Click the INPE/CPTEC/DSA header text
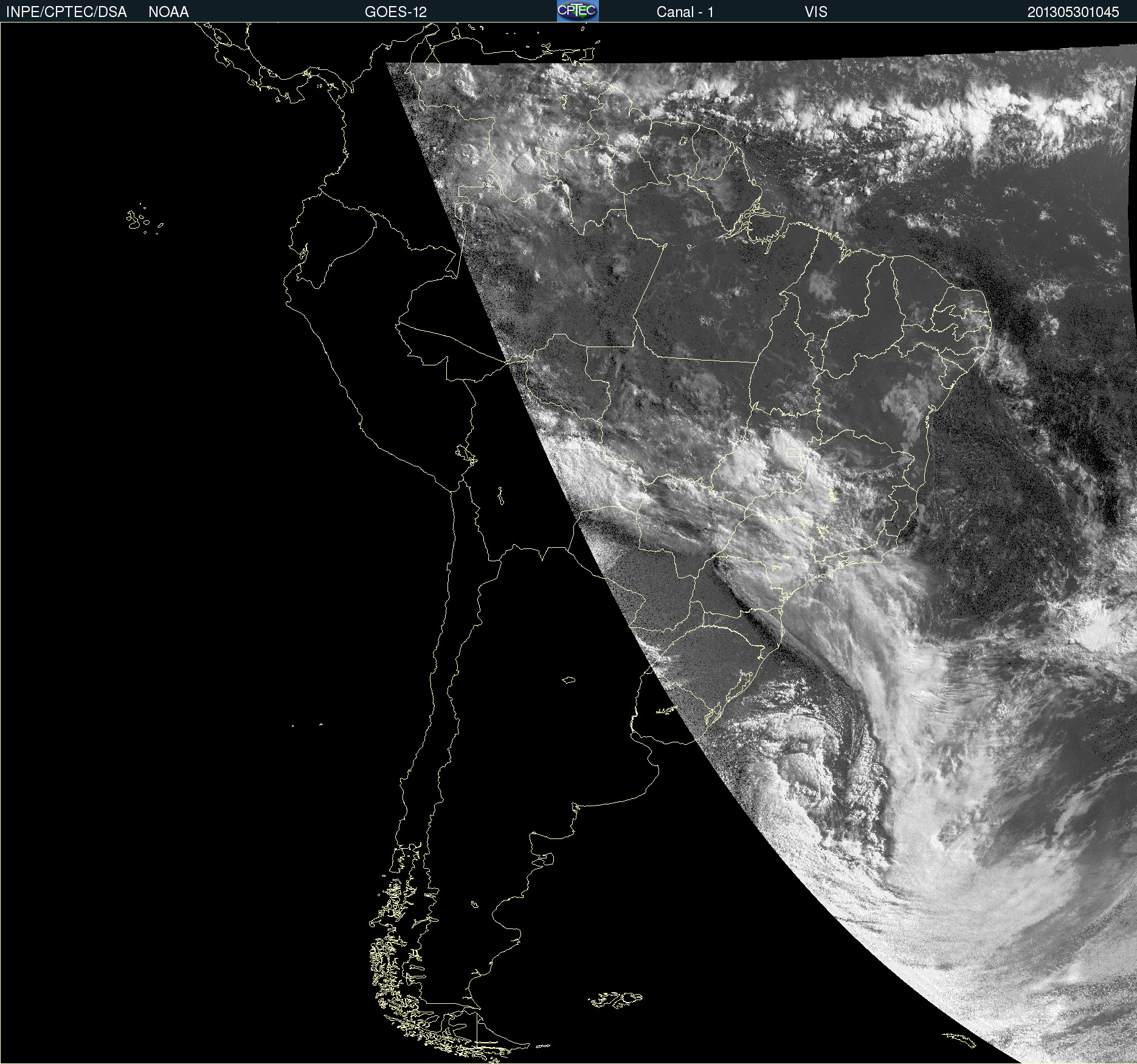 coord(66,12)
